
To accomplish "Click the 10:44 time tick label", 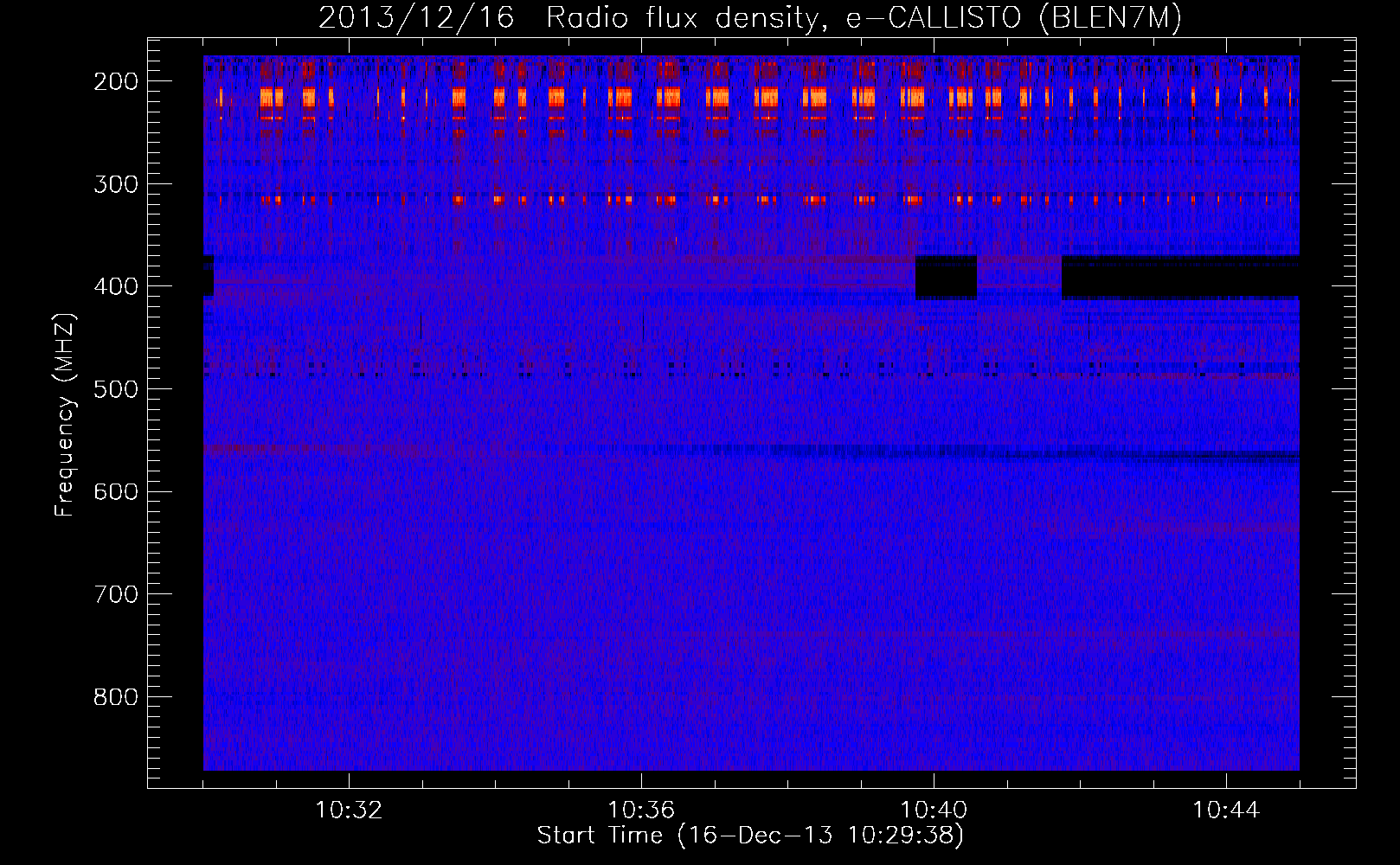I will click(1226, 811).
